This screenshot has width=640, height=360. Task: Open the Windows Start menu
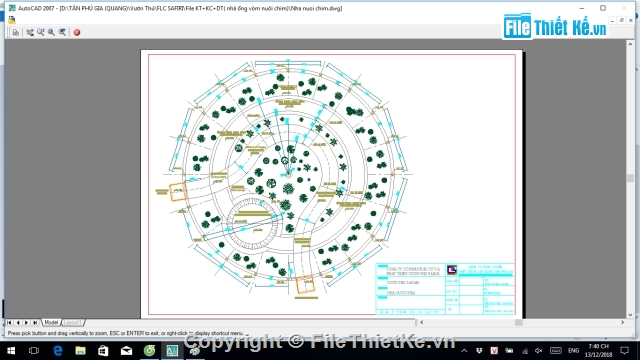point(11,351)
